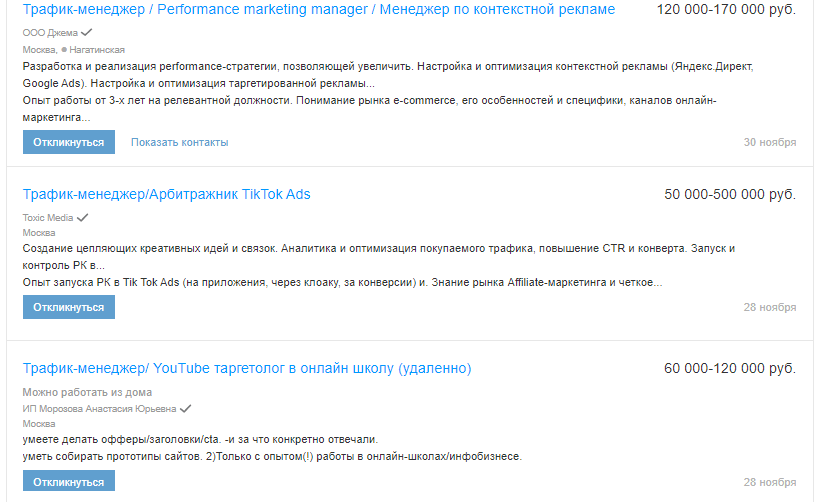The height and width of the screenshot is (502, 820).
Task: Click the 50 000-500 000 руб. salary
Action: click(730, 194)
